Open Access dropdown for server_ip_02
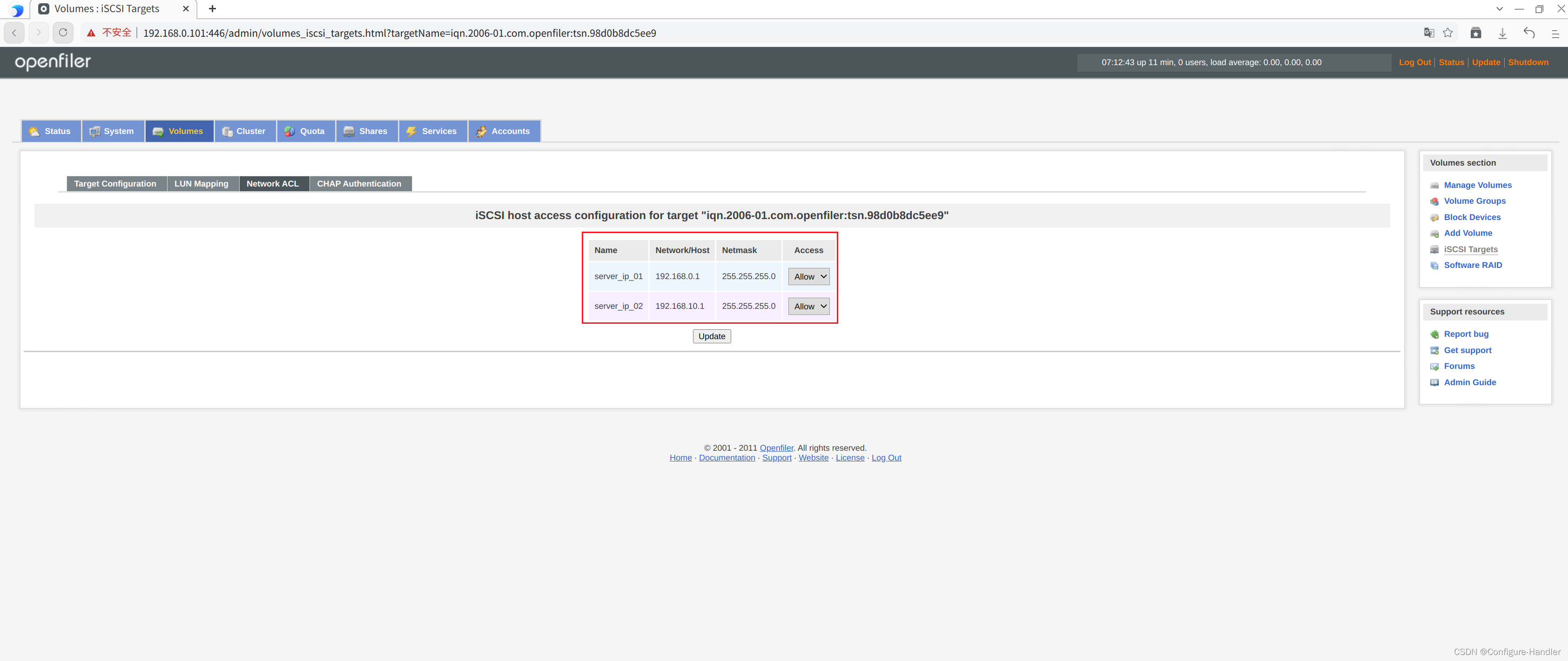 coord(808,307)
